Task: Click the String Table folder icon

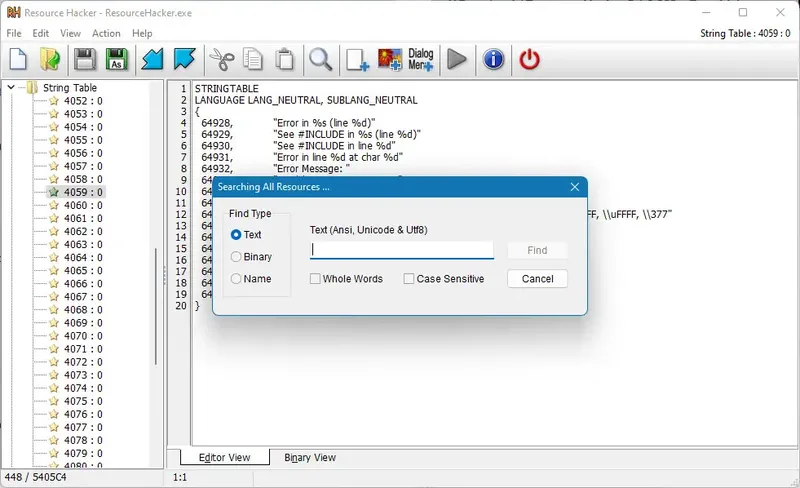Action: 32,88
